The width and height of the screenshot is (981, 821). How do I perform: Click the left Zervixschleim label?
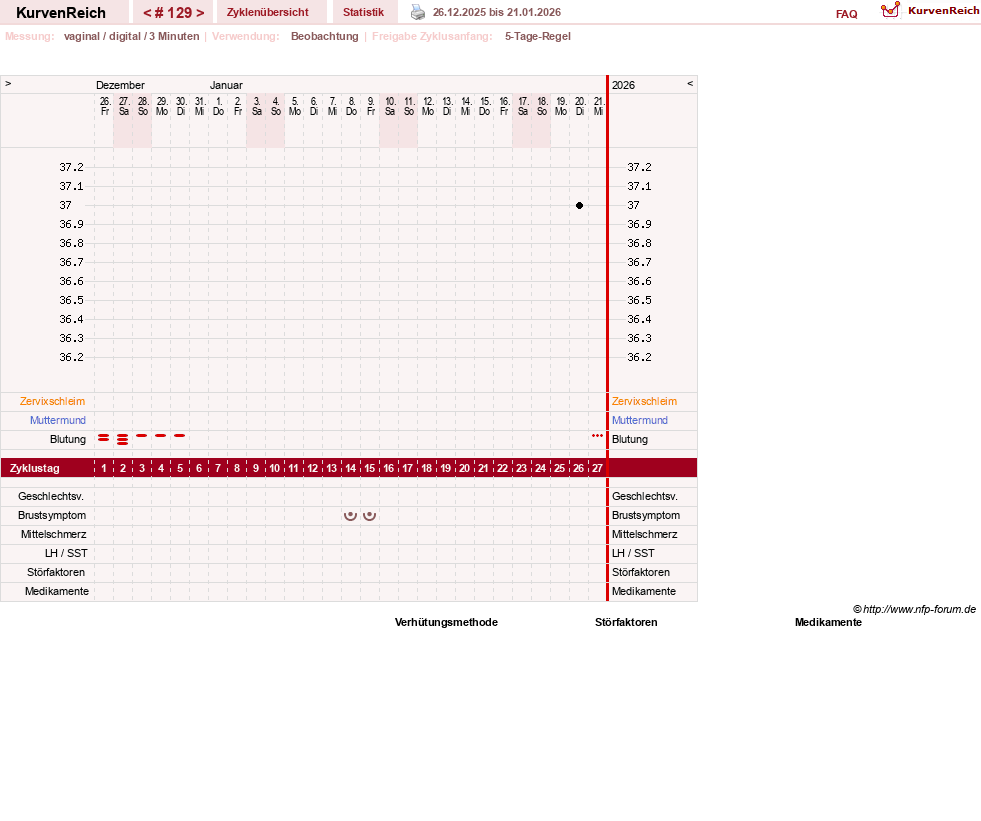[x=53, y=401]
